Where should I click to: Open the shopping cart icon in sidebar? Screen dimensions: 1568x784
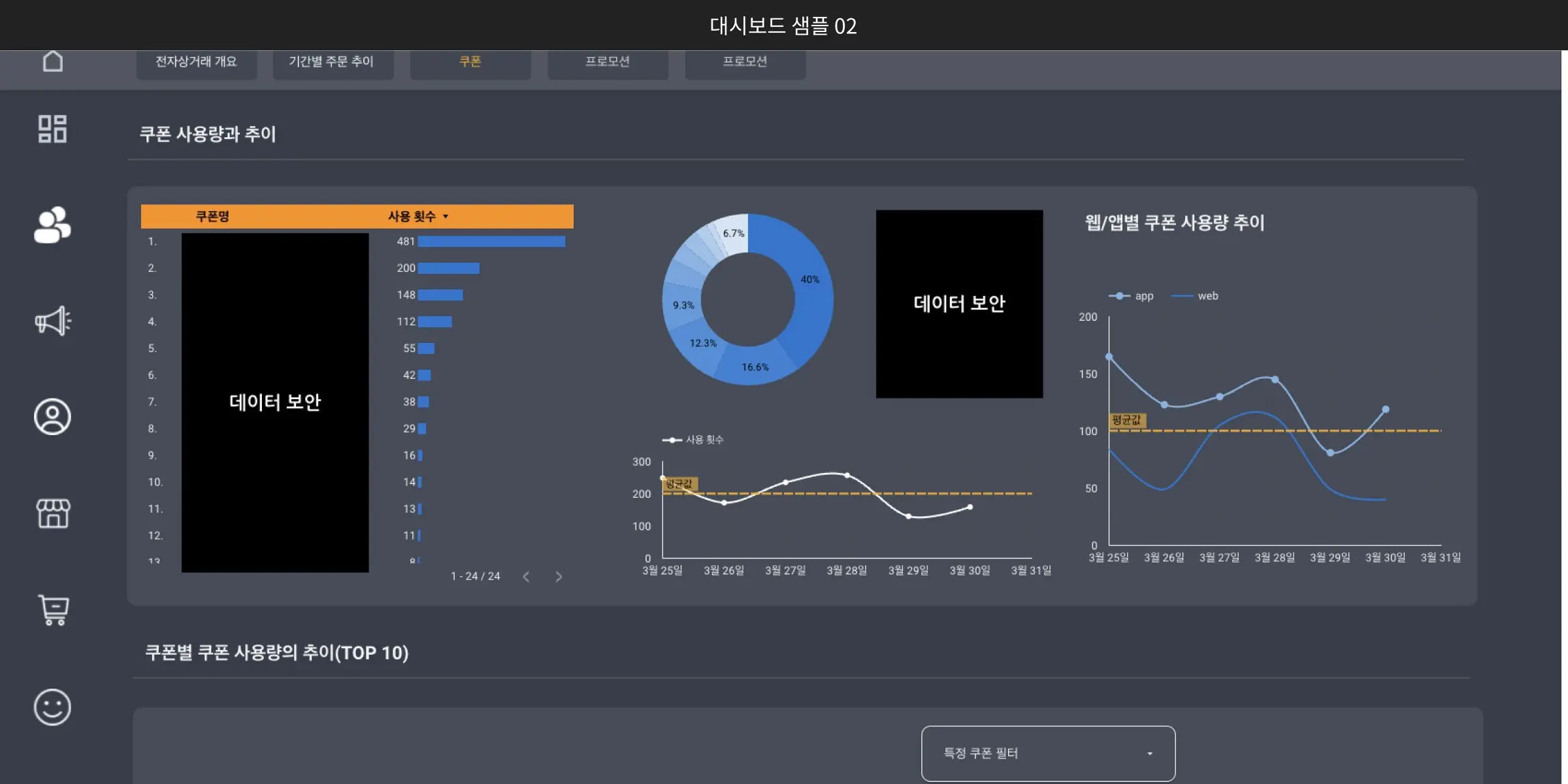pos(53,610)
